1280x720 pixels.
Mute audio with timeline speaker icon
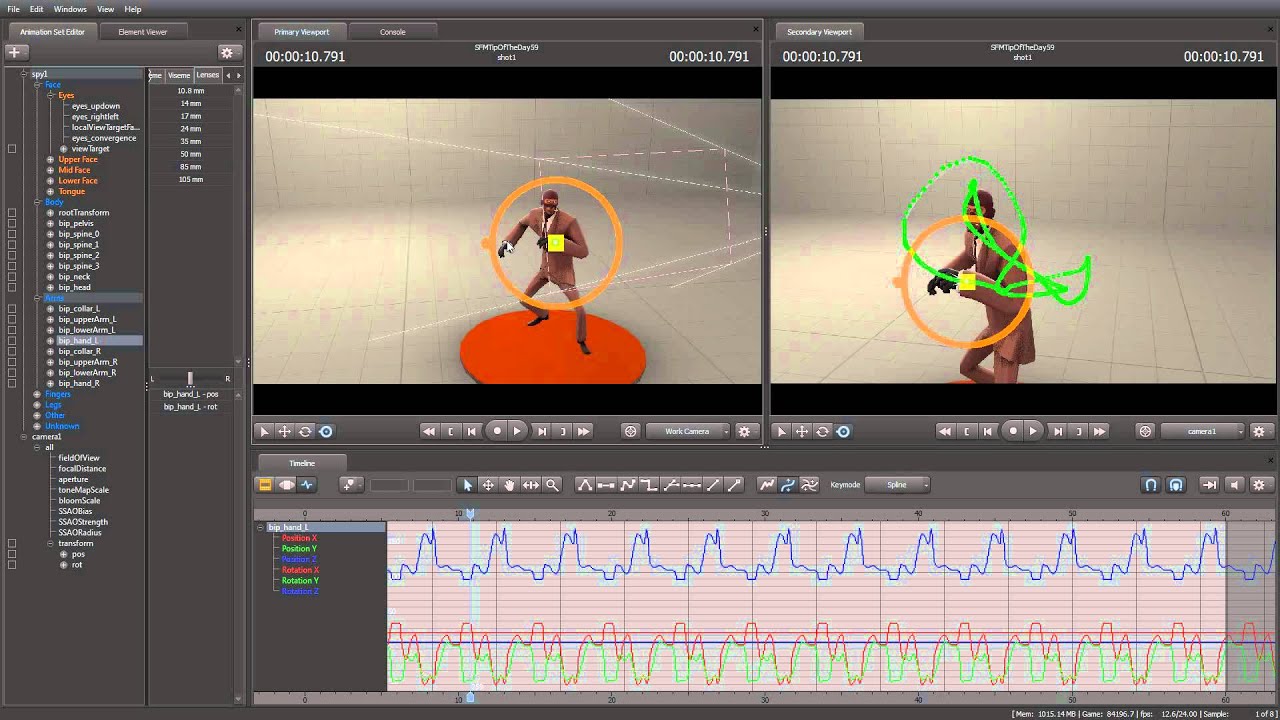[1234, 485]
